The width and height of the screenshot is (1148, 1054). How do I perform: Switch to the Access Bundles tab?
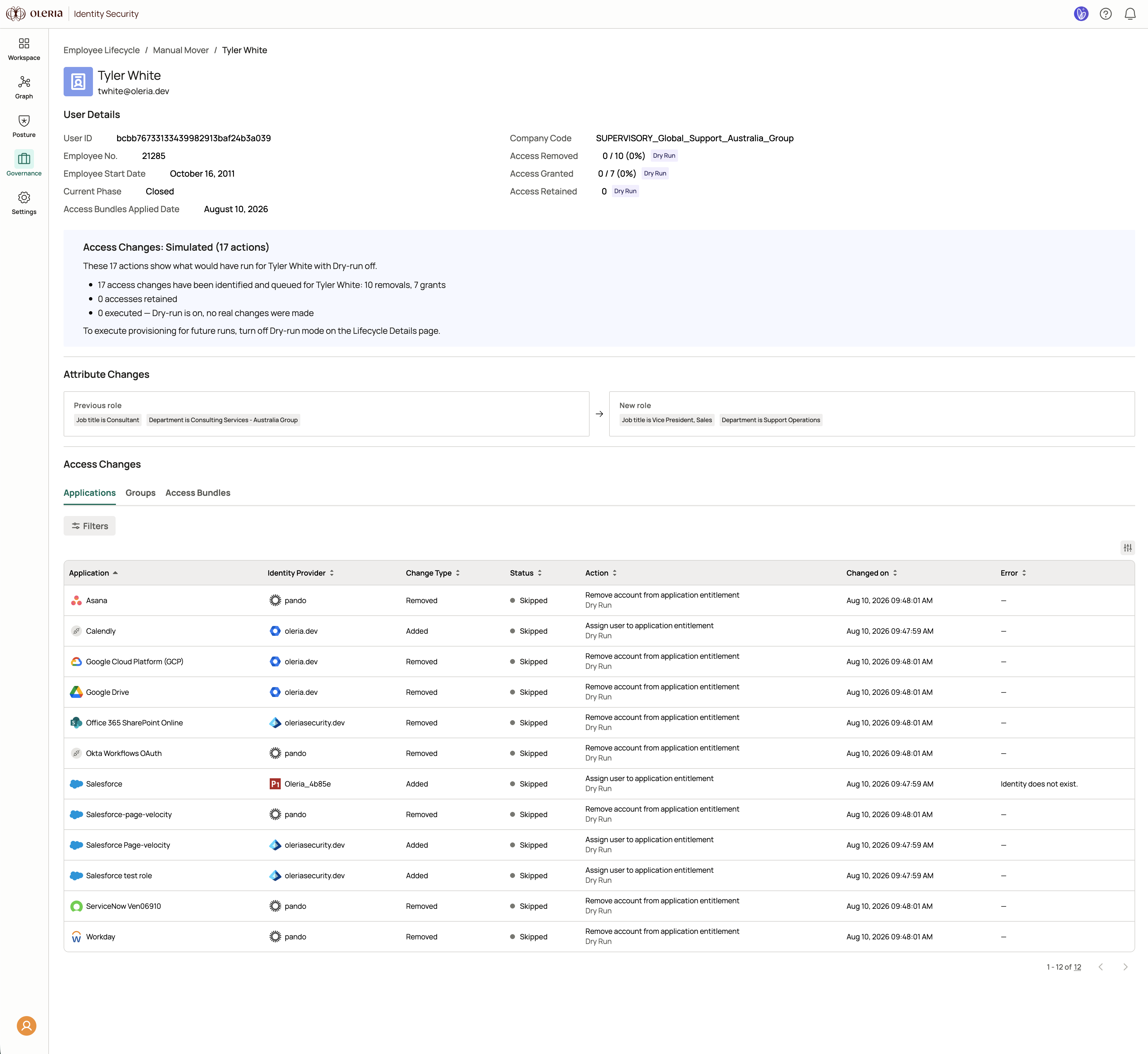coord(198,493)
